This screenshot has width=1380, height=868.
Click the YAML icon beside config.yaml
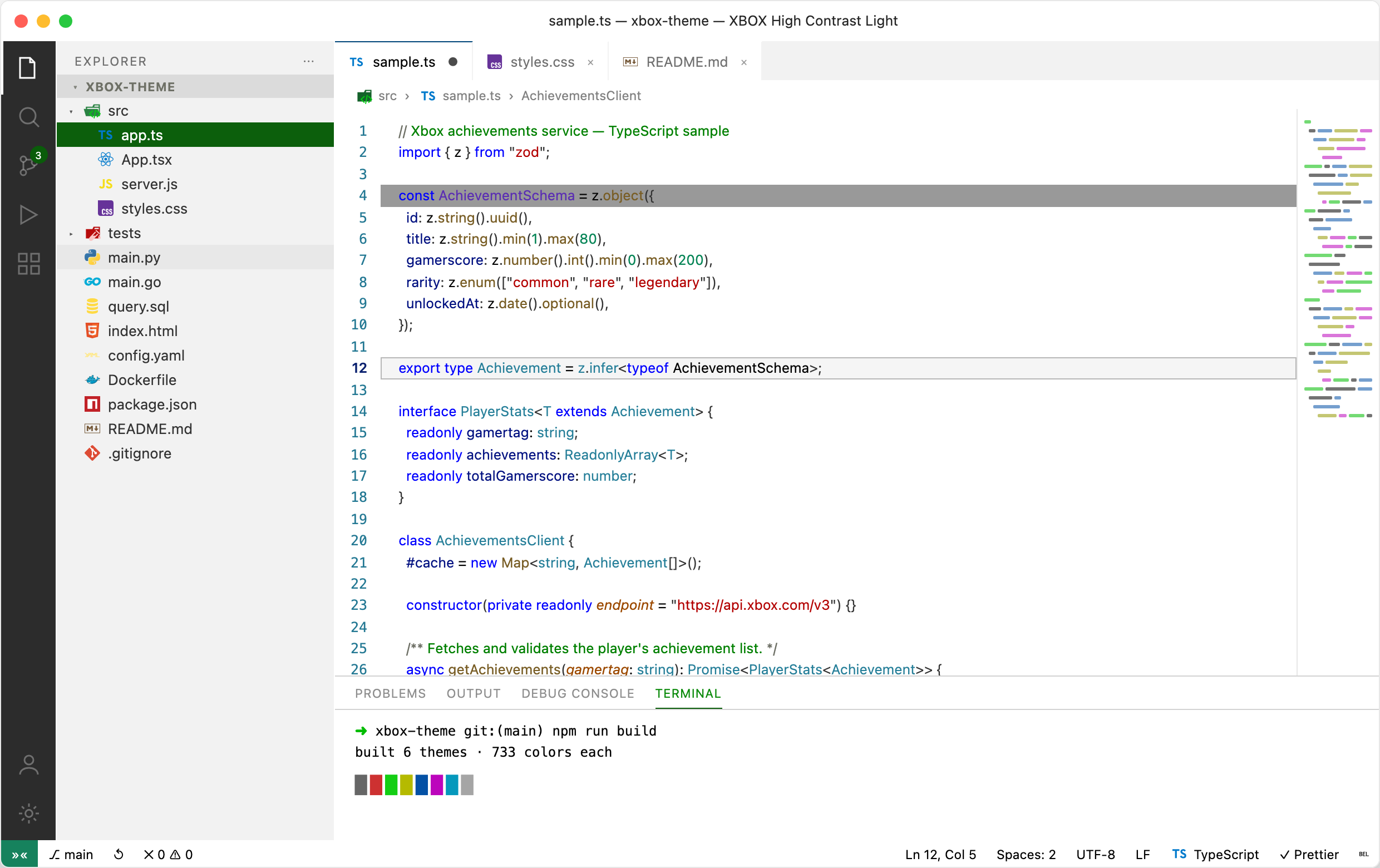92,355
